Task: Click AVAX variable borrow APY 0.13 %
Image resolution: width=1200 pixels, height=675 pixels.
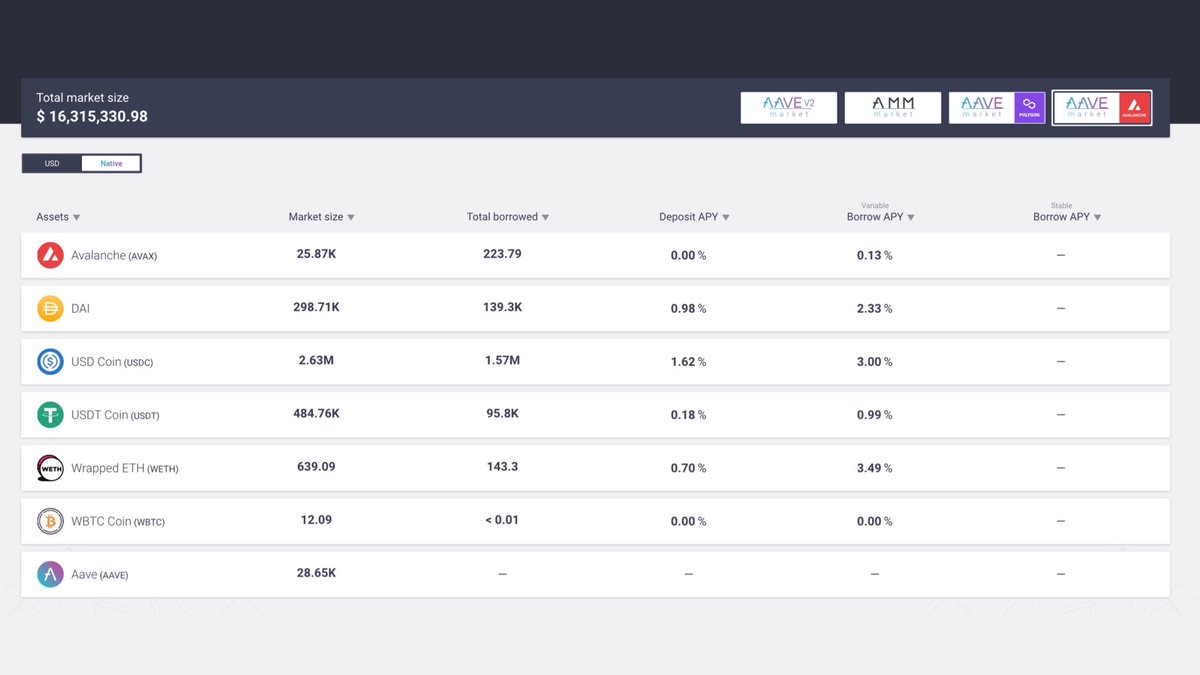Action: pos(875,256)
